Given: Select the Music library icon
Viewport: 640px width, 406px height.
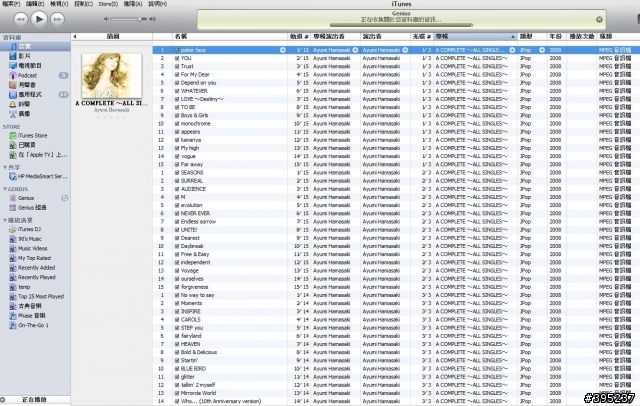Looking at the screenshot, I should point(13,47).
